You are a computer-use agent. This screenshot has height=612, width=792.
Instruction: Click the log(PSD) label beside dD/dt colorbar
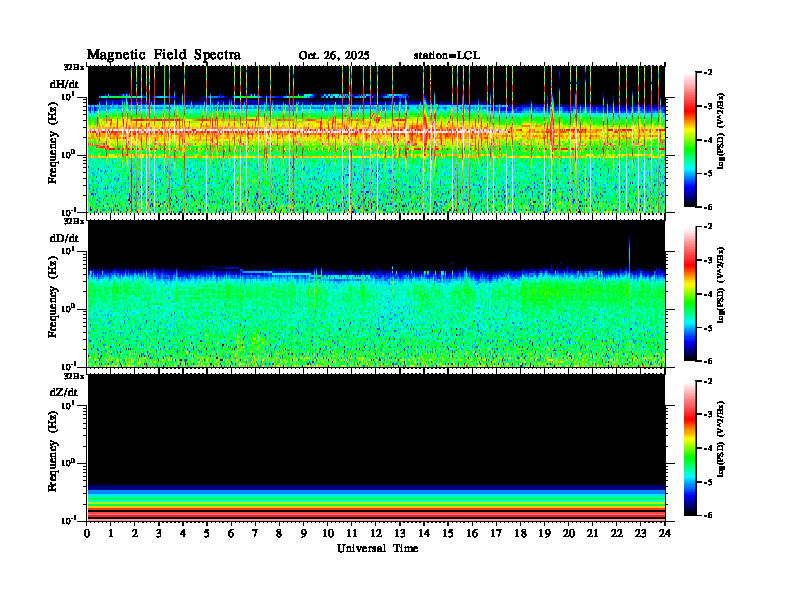click(722, 286)
